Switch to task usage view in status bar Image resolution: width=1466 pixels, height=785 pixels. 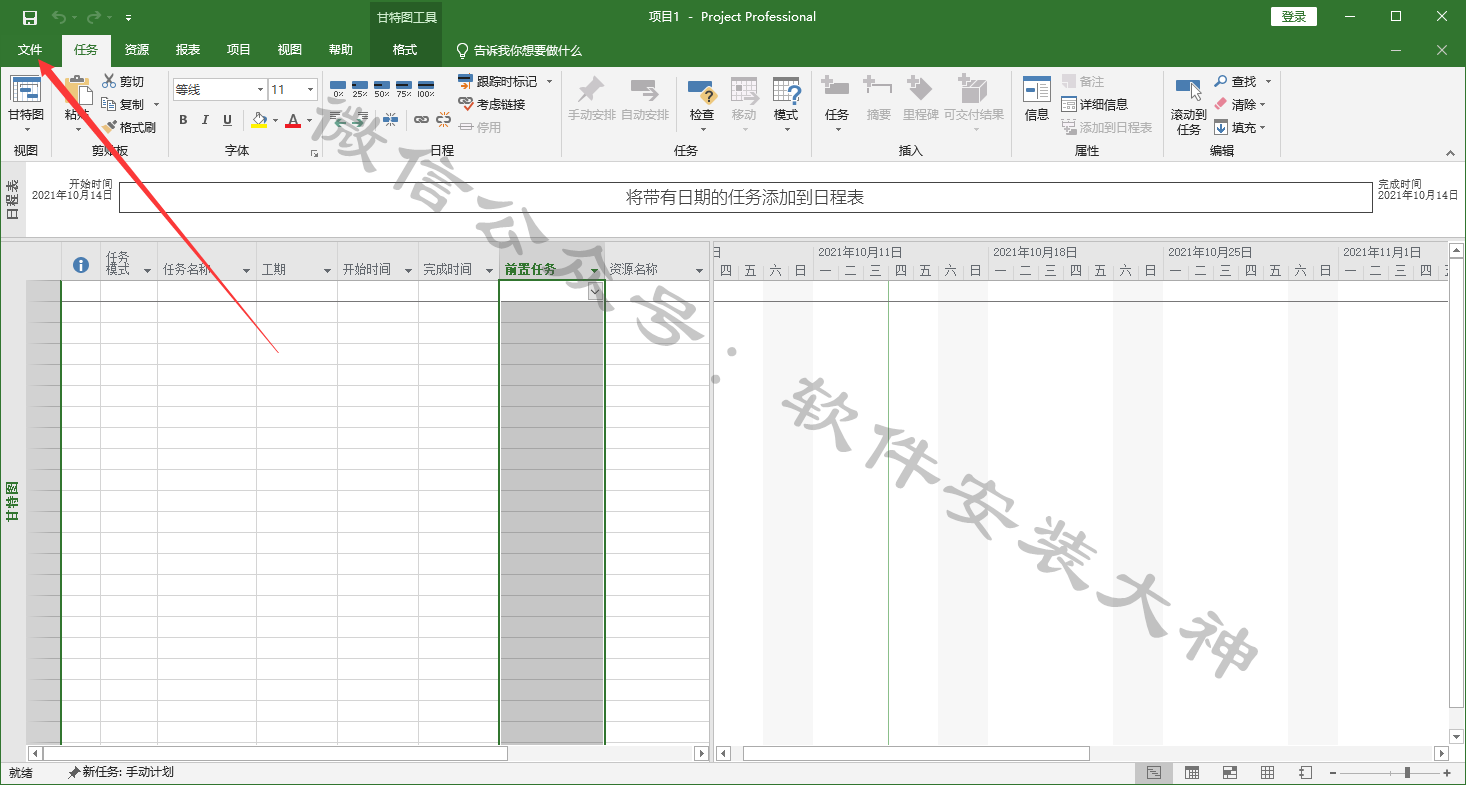coord(1192,773)
